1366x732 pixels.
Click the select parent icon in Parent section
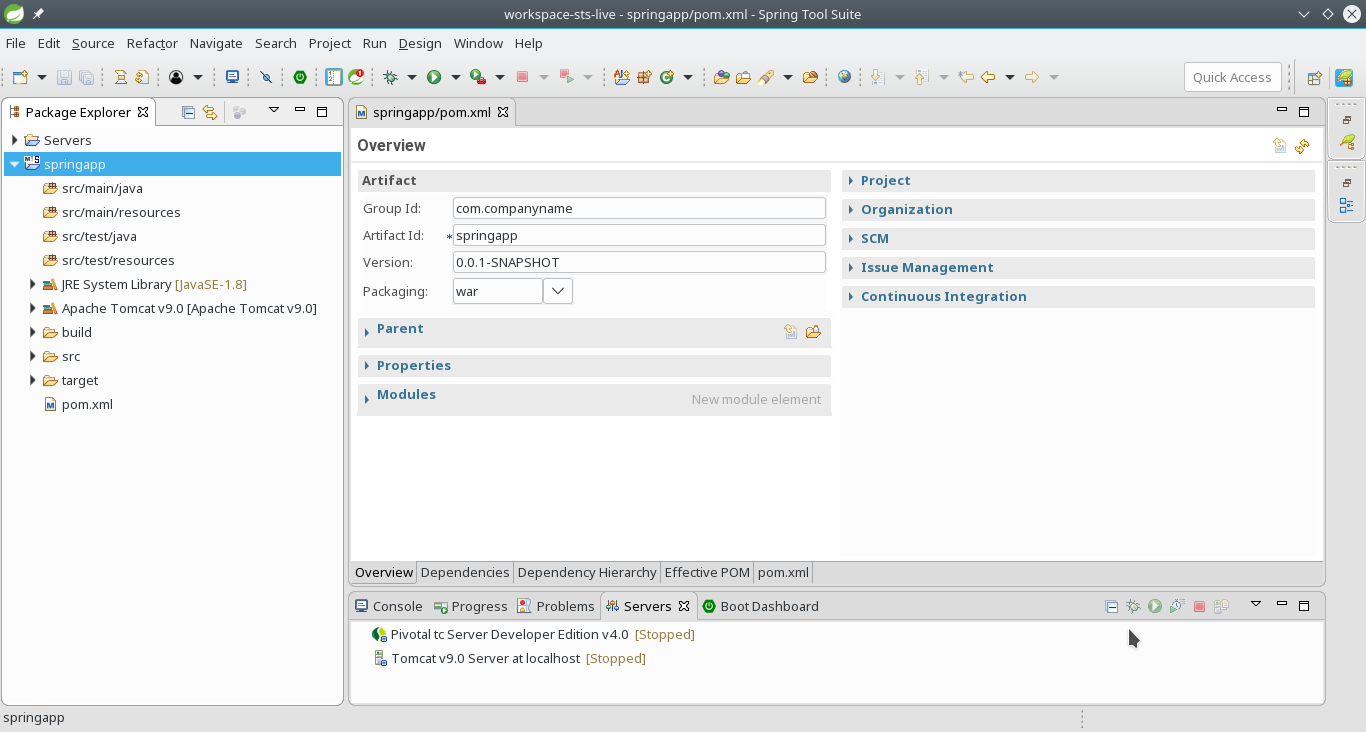coord(790,332)
